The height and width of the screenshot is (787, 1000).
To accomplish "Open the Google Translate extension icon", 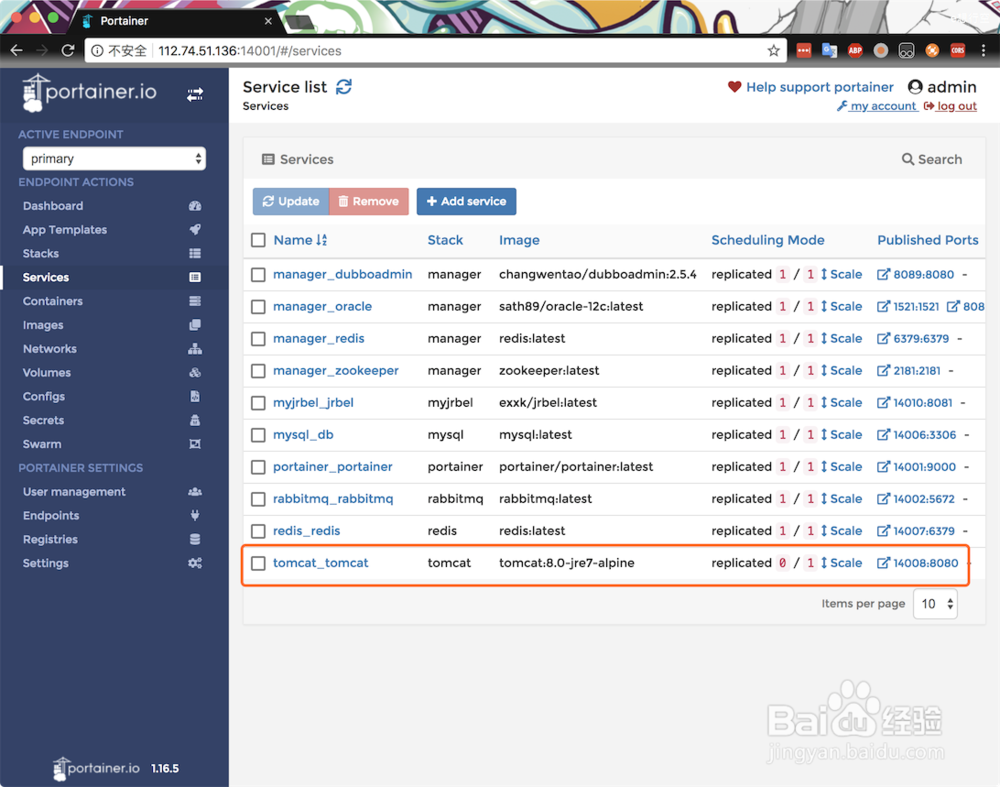I will pos(829,50).
